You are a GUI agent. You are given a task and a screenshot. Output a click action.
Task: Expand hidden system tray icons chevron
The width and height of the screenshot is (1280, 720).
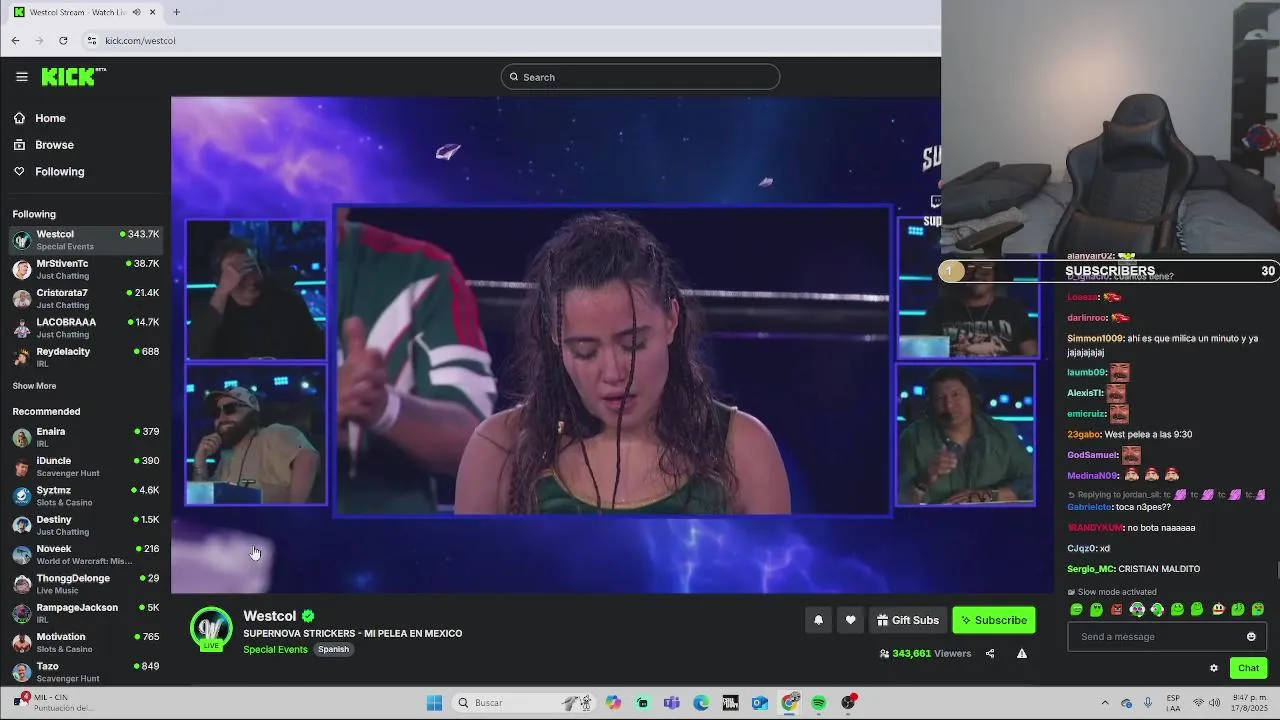click(1105, 703)
